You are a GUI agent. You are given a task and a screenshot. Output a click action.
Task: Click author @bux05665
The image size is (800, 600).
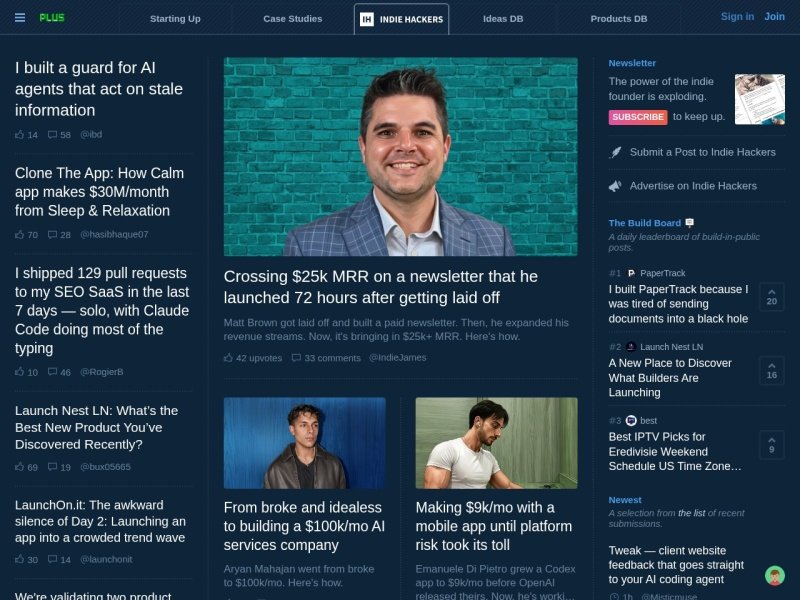[105, 467]
